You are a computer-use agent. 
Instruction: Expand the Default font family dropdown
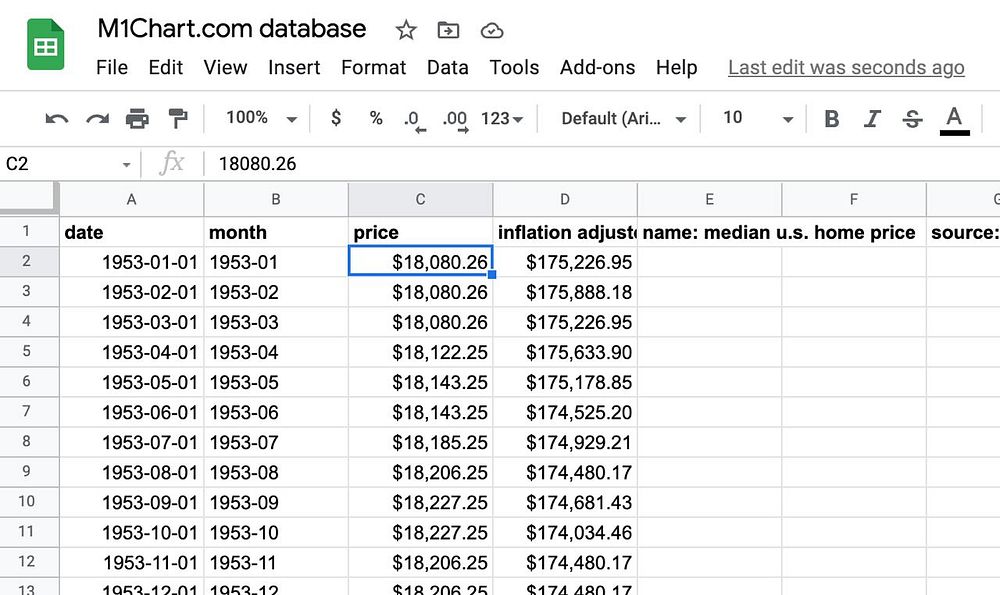point(624,118)
